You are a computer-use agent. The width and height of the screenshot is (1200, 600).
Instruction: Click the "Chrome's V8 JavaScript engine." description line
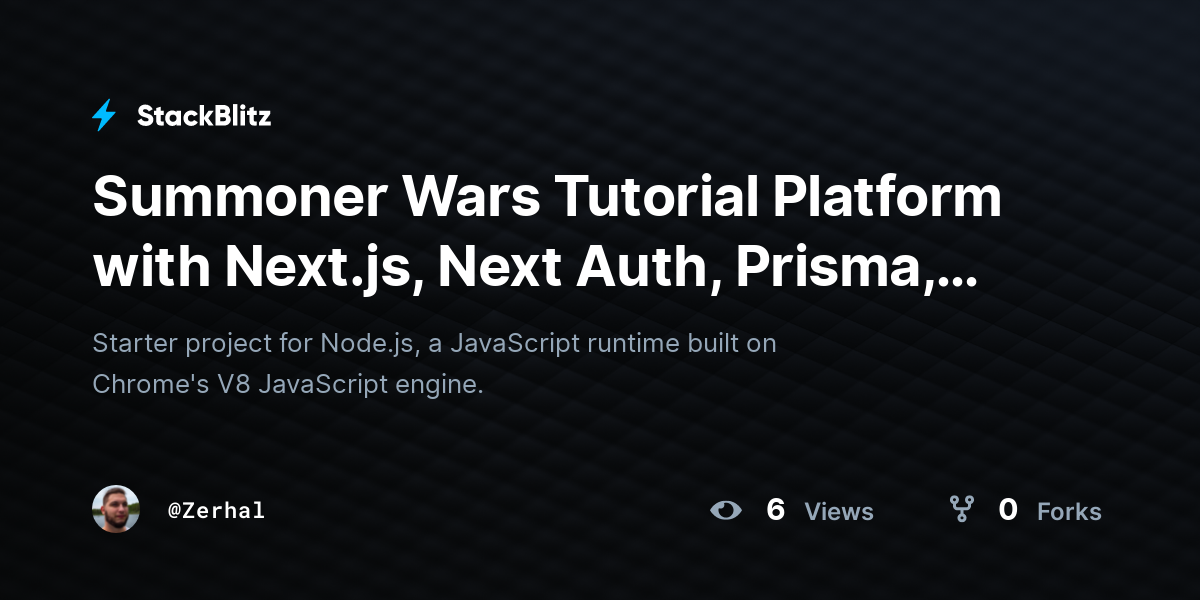pos(288,384)
